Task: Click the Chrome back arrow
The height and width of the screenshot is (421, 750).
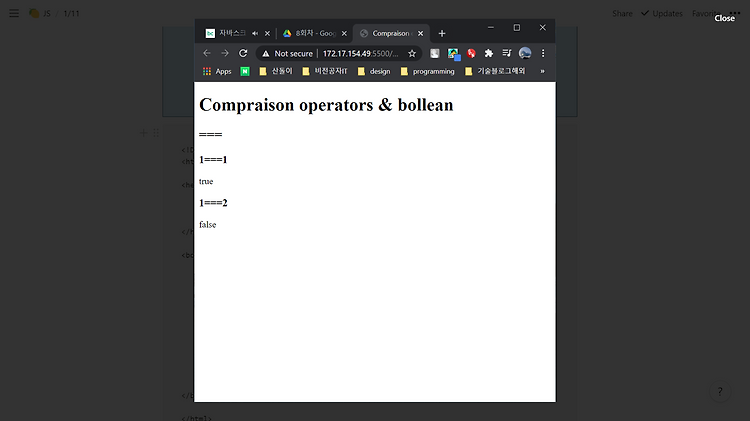Action: click(x=207, y=53)
